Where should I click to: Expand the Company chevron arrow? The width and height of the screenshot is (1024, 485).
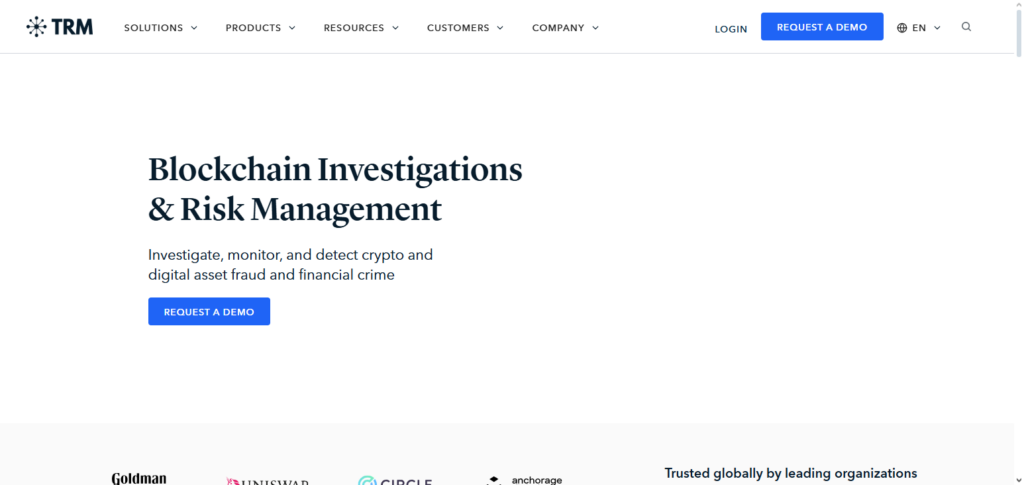(x=596, y=28)
